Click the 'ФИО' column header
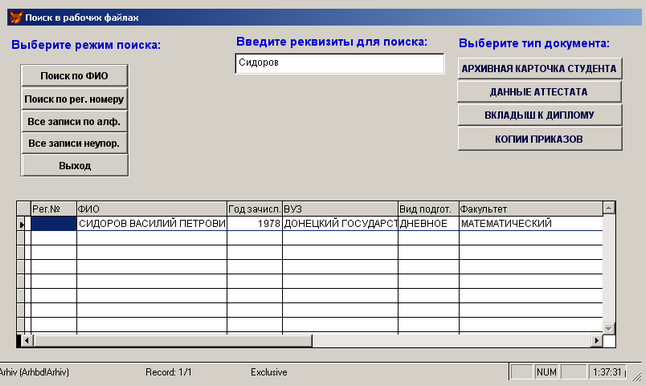 tap(152, 209)
